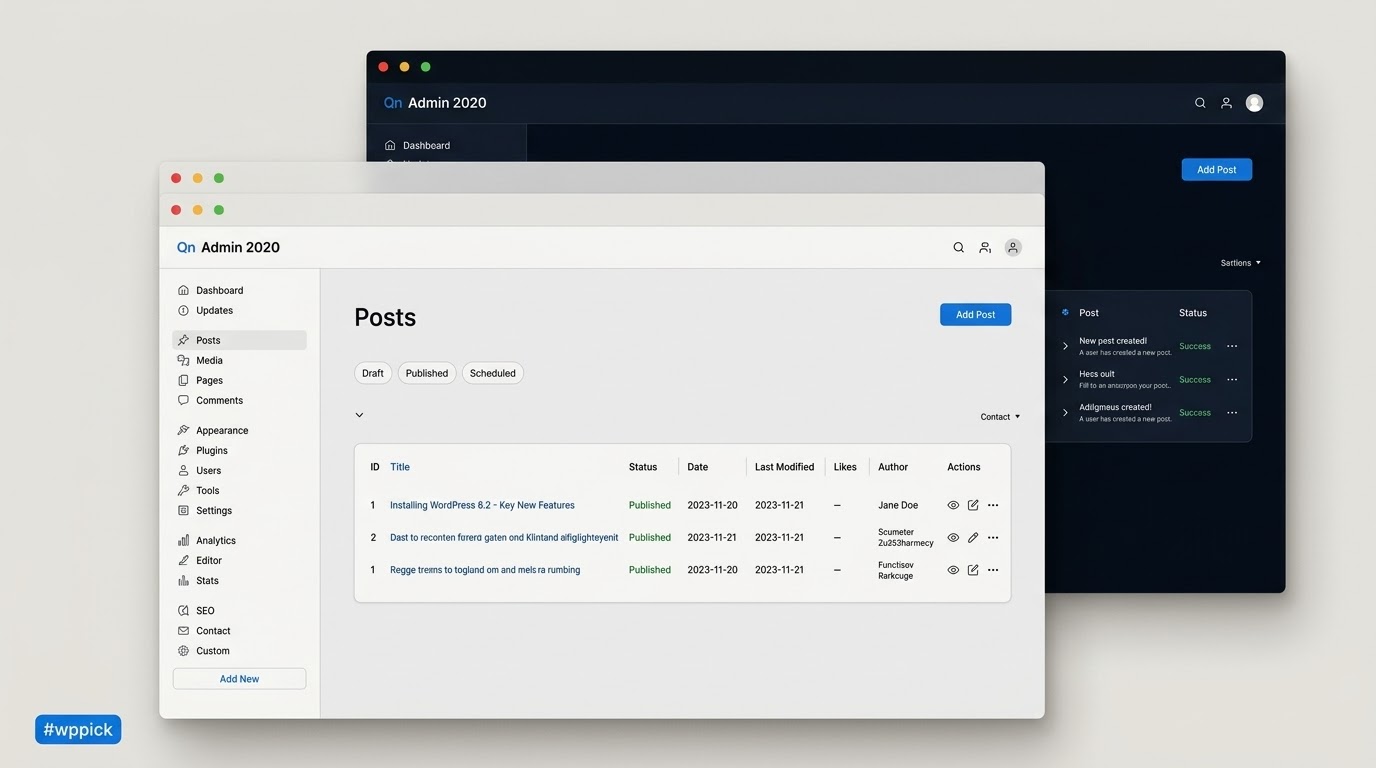This screenshot has width=1376, height=768.
Task: Click the #wppick tag badge
Action: click(x=78, y=729)
